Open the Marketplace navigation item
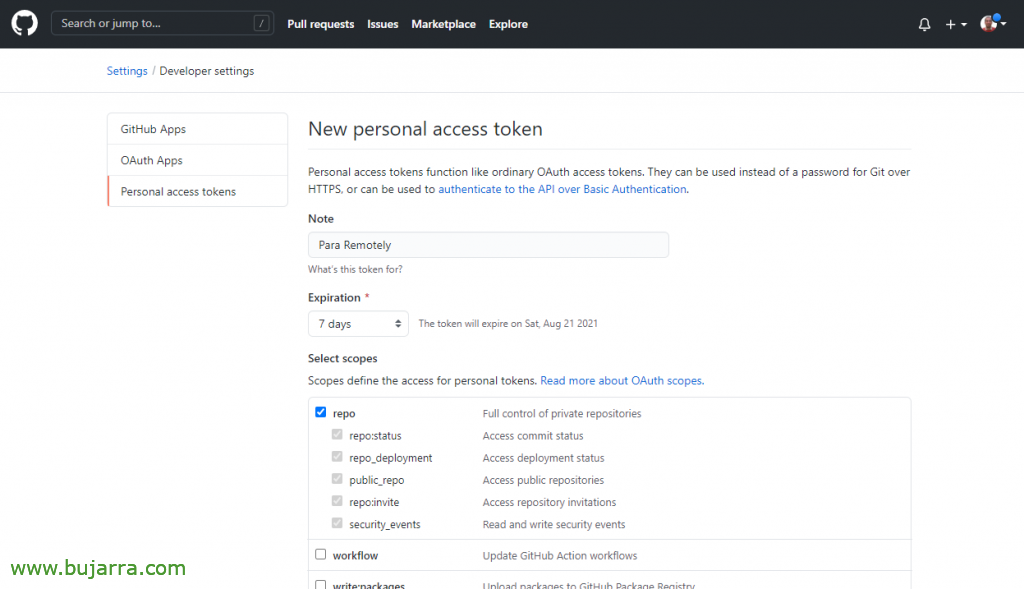This screenshot has height=589, width=1024. click(x=443, y=23)
